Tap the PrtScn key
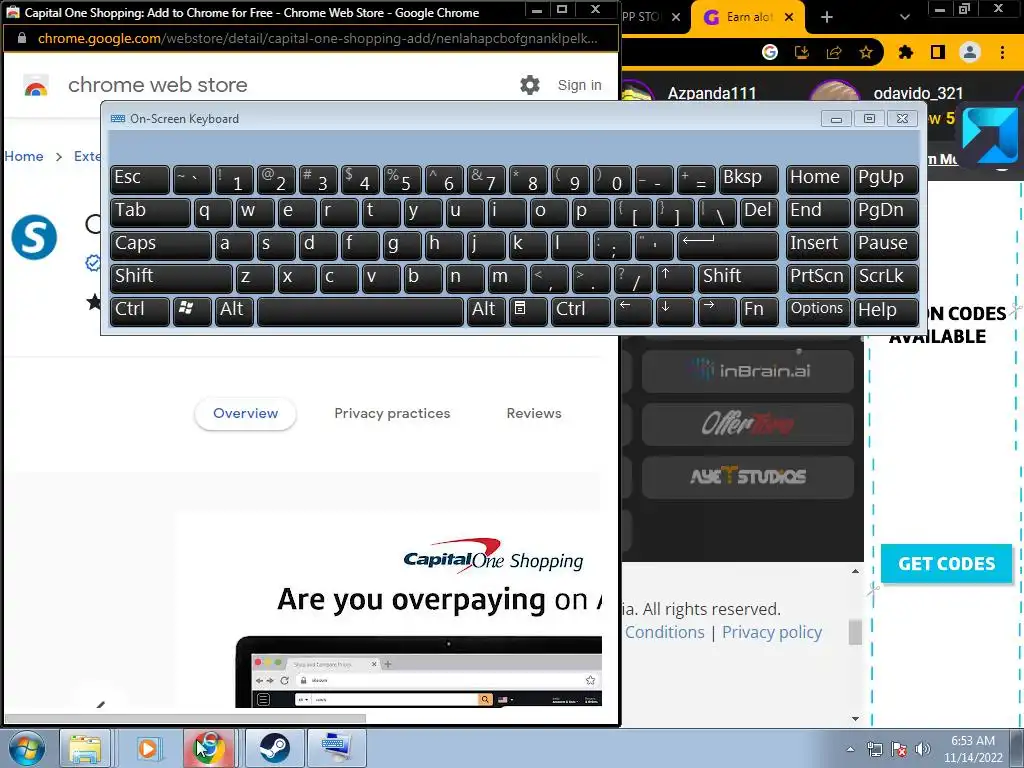Image resolution: width=1024 pixels, height=768 pixels. click(x=818, y=278)
